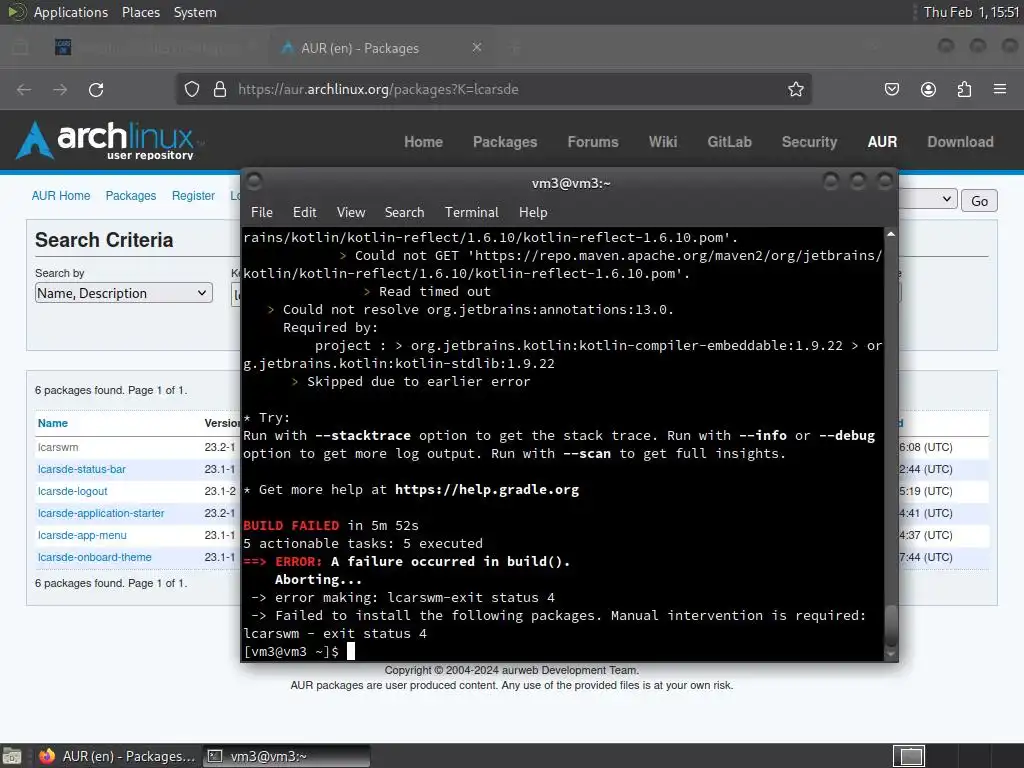Click the Packages link under AUR subnav
The height and width of the screenshot is (768, 1024).
click(131, 196)
